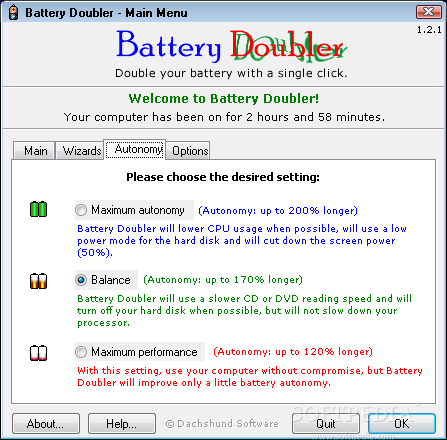Click the Dachshund Software copyright text

click(x=222, y=424)
